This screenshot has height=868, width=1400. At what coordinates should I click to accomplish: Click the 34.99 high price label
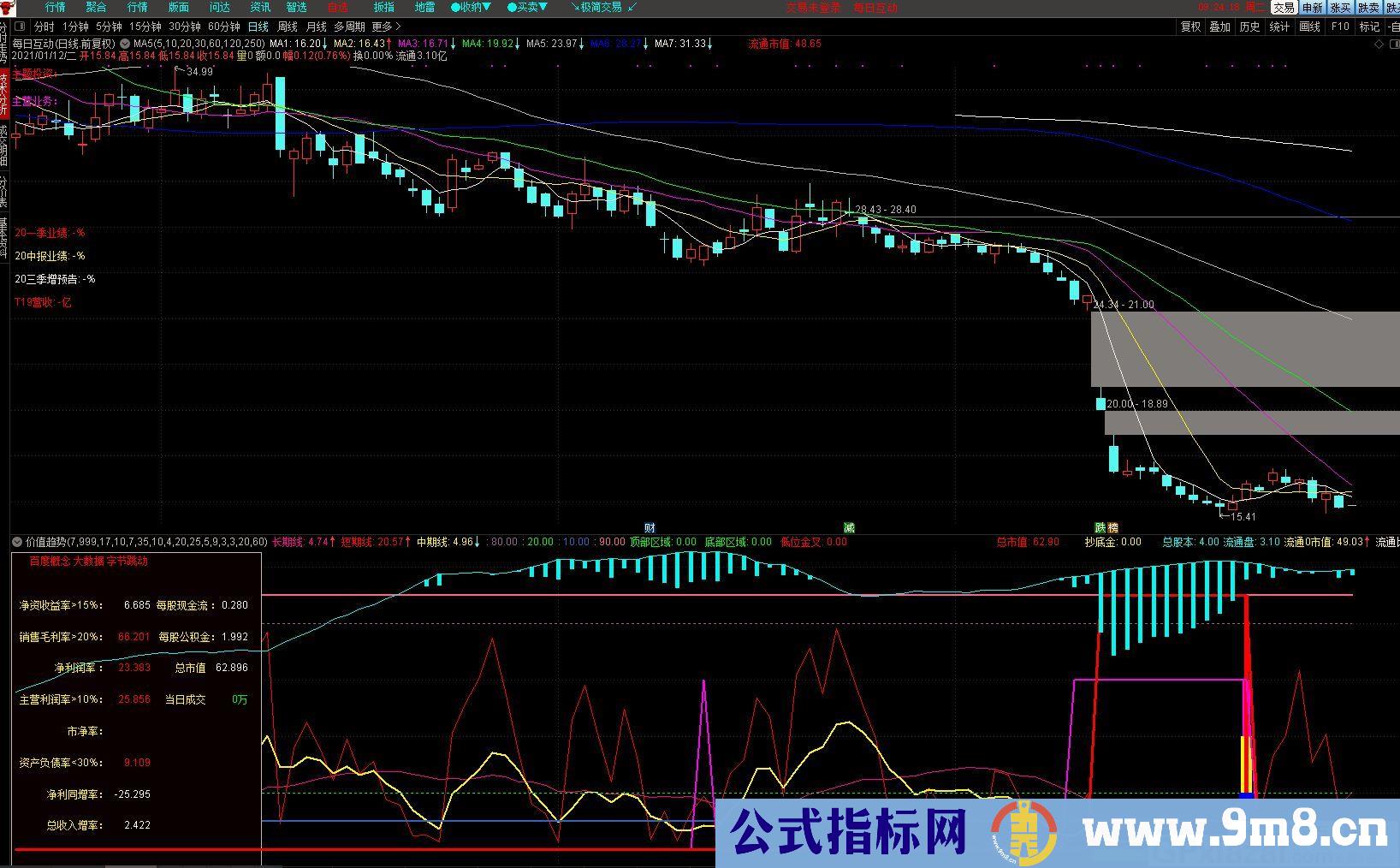tap(199, 72)
